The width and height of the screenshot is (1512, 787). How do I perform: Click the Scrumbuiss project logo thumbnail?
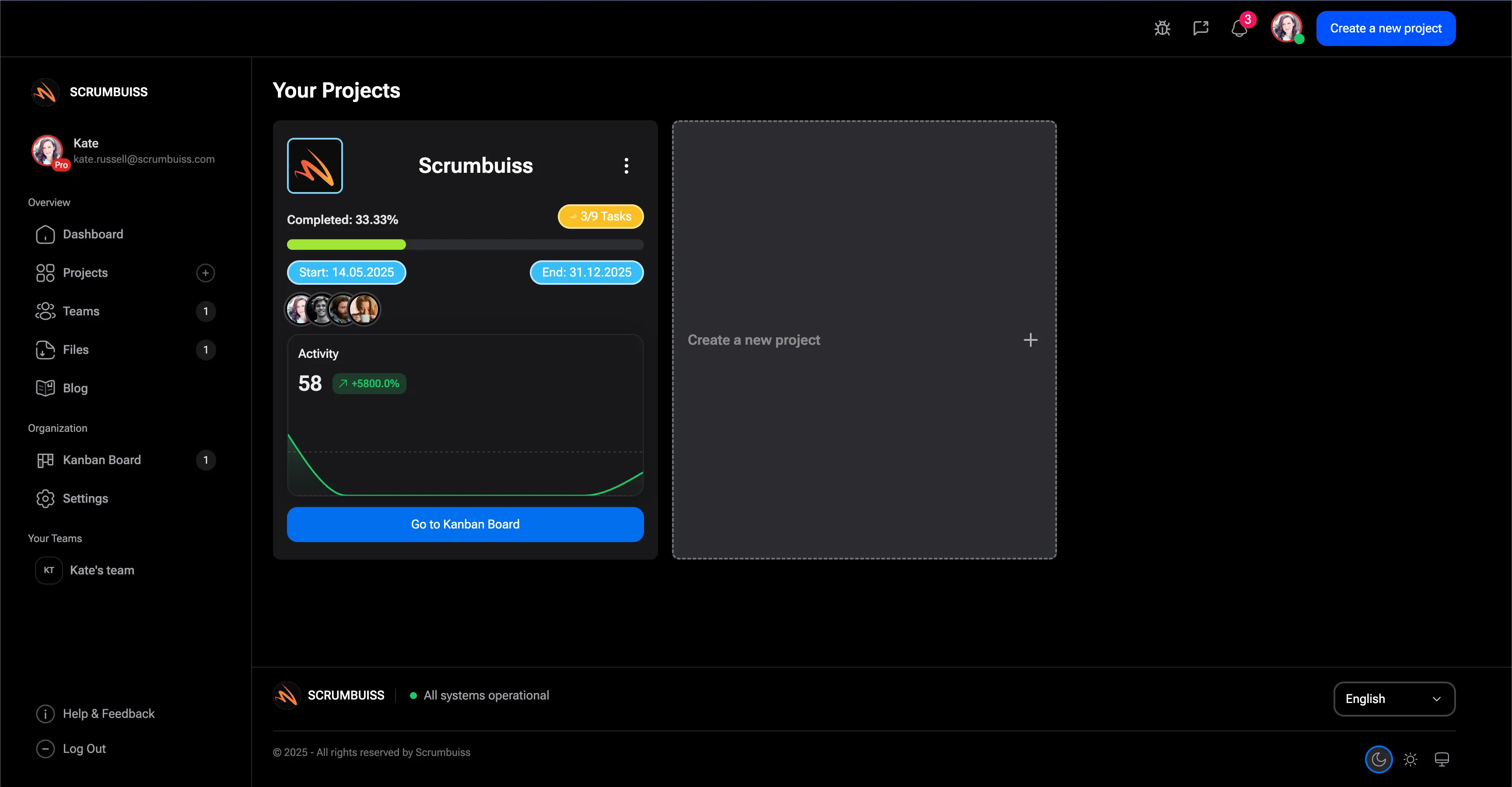pyautogui.click(x=315, y=165)
